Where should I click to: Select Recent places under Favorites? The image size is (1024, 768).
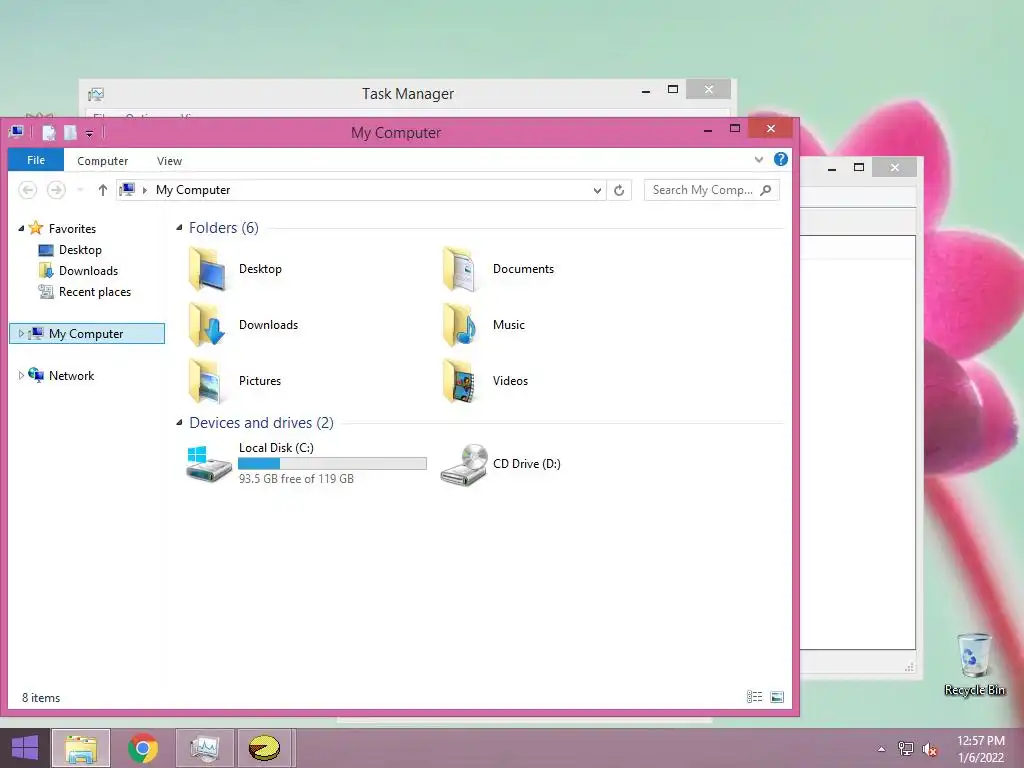95,292
